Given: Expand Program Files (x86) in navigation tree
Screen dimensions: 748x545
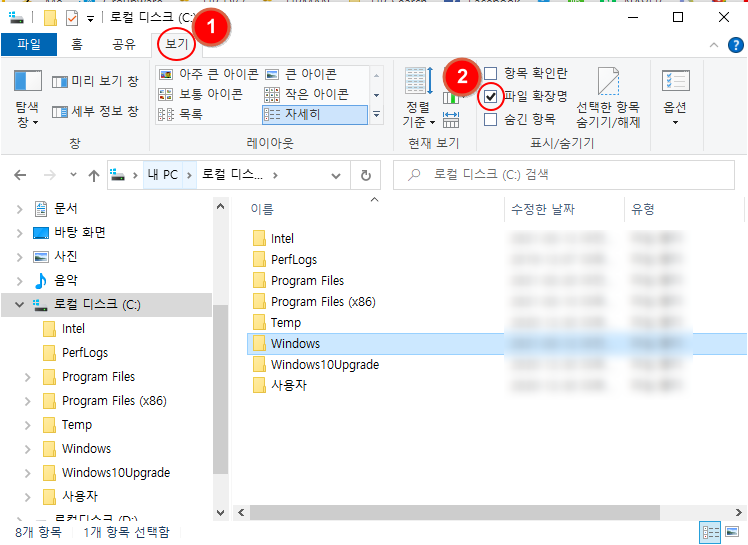Looking at the screenshot, I should pos(28,401).
